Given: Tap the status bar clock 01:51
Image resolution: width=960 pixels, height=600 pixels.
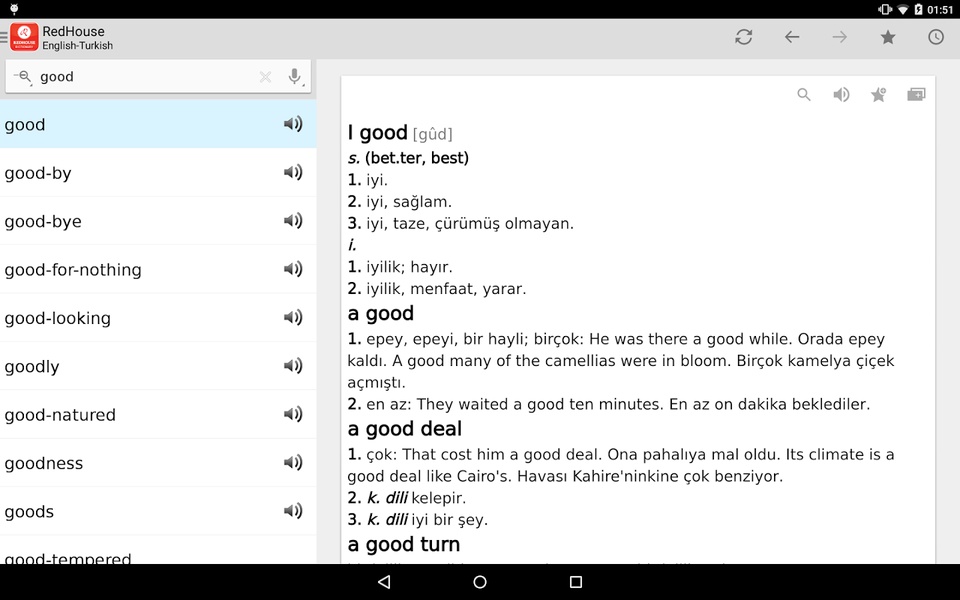Looking at the screenshot, I should 940,9.
